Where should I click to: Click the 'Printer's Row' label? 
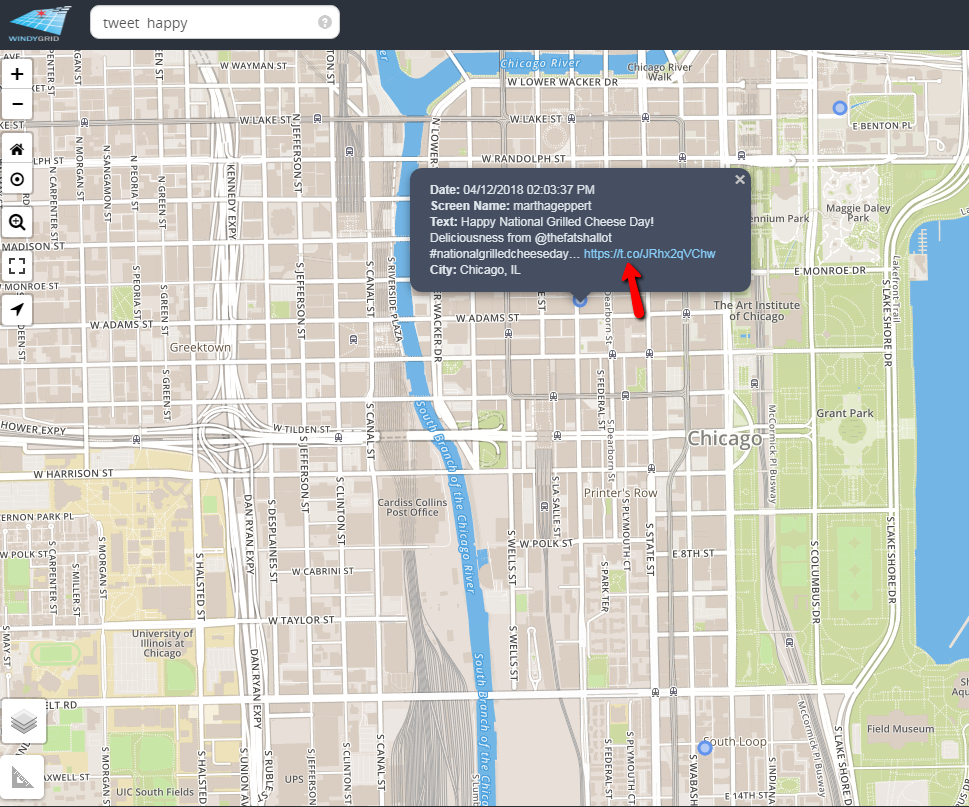tap(620, 493)
